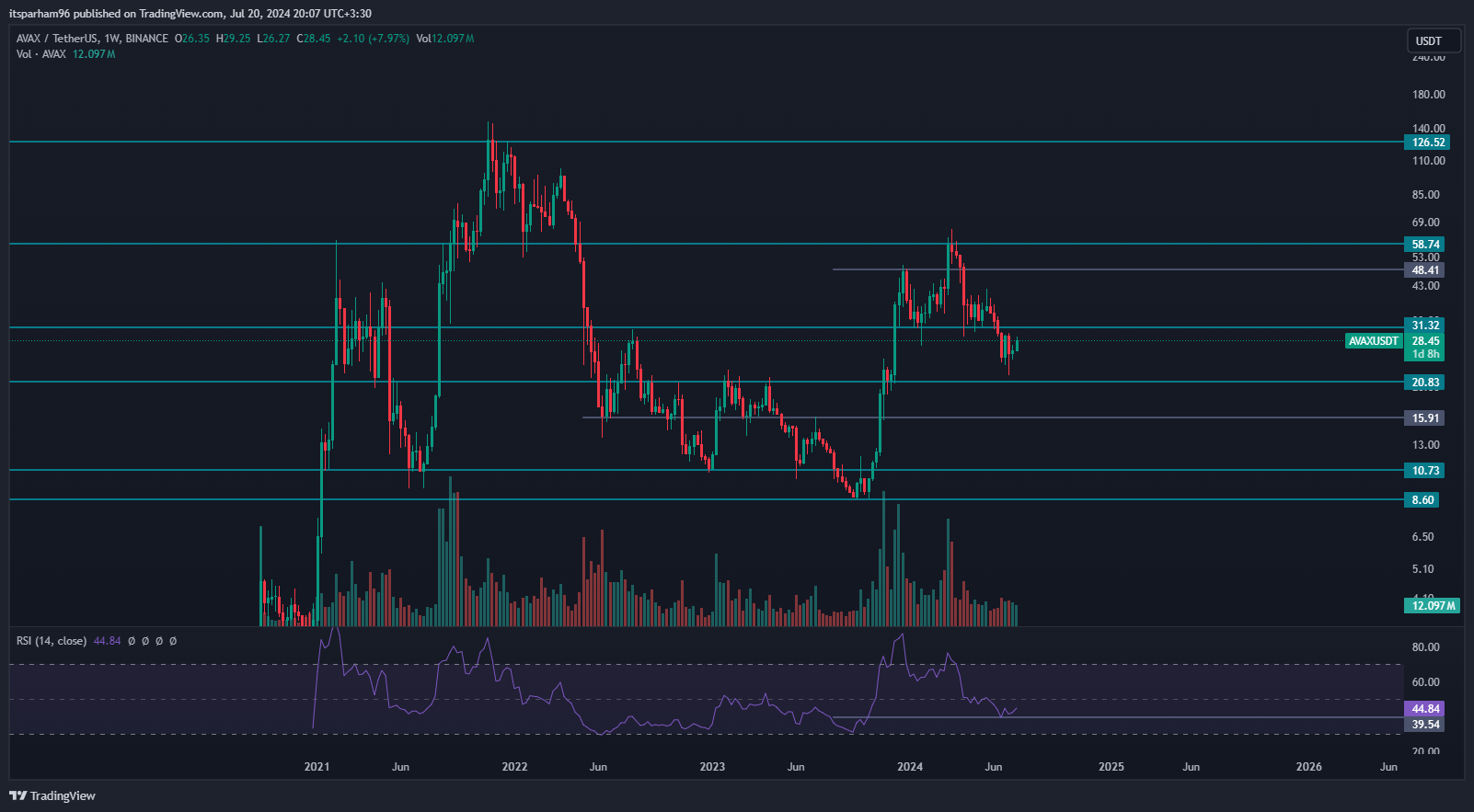Screen dimensions: 1474x812
Task: Select the RSI (14, close) indicator legend
Action: pyautogui.click(x=52, y=641)
